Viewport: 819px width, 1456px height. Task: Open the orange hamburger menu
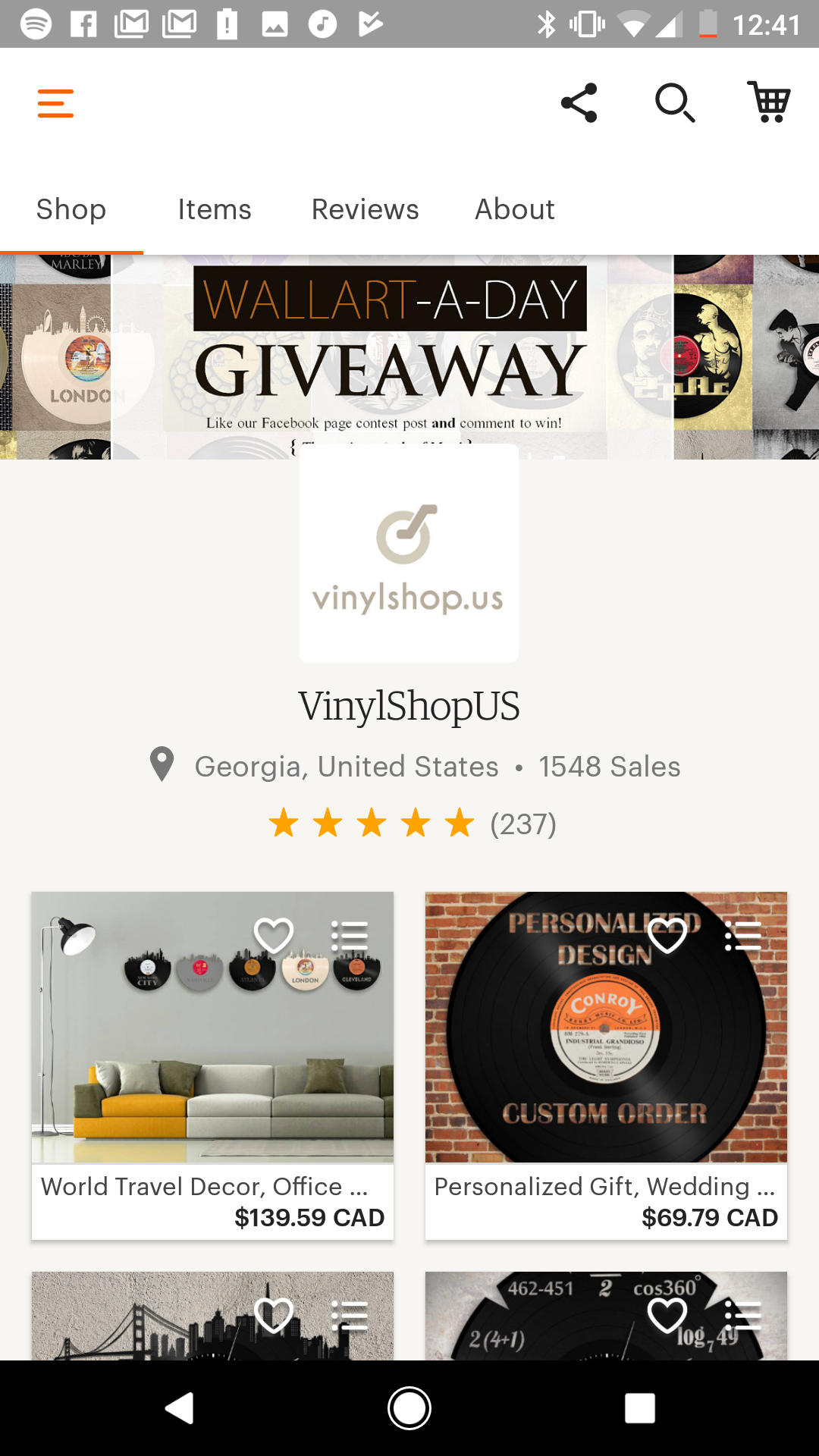pos(55,103)
